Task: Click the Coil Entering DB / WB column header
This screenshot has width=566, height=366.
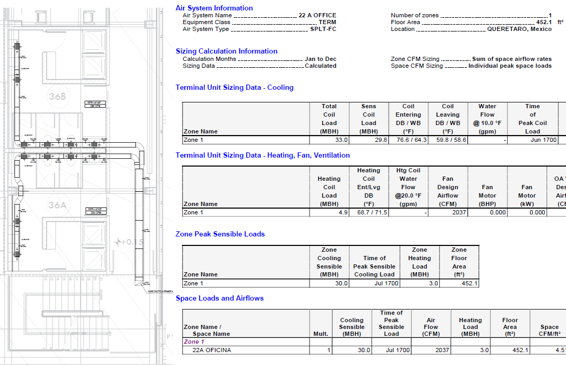Action: (408, 119)
